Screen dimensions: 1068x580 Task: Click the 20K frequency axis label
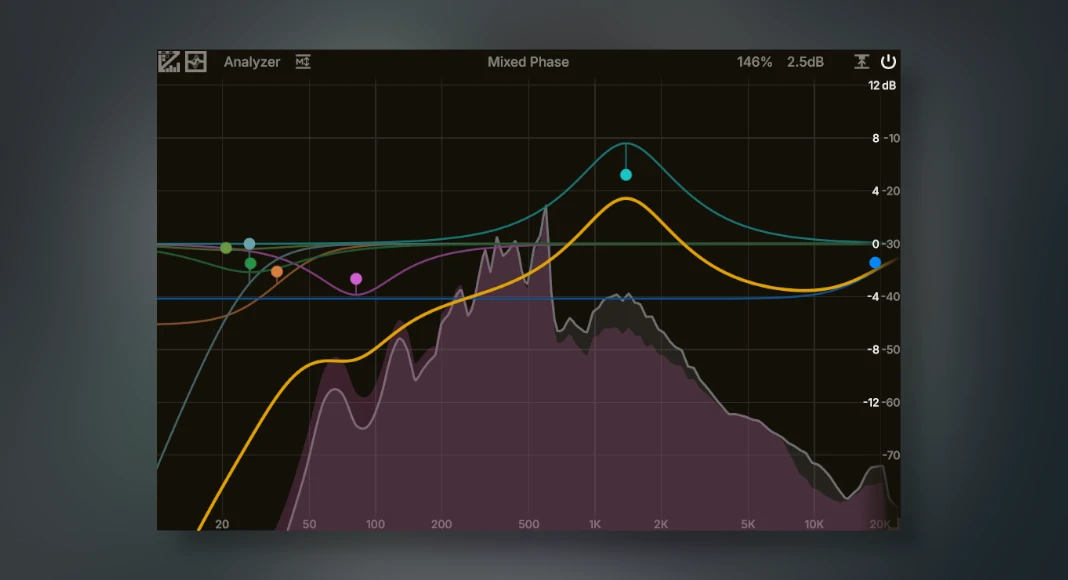click(x=879, y=524)
